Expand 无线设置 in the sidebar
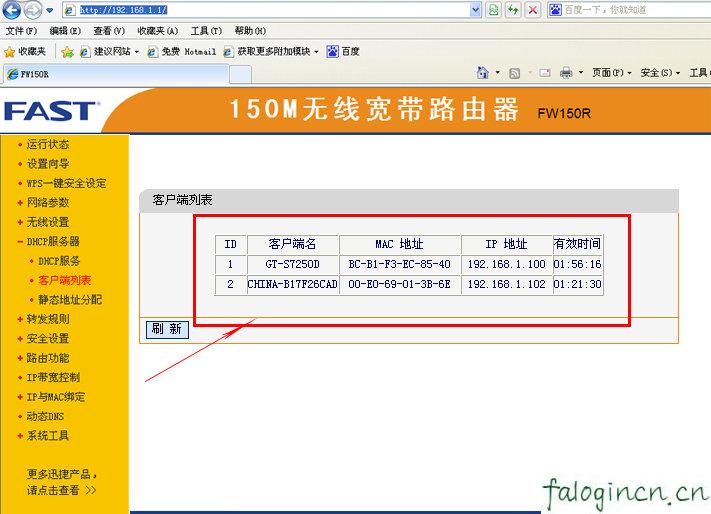 pos(48,222)
